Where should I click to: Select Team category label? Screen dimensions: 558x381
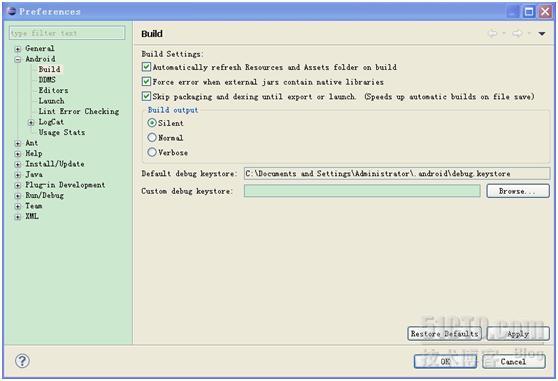[x=33, y=206]
